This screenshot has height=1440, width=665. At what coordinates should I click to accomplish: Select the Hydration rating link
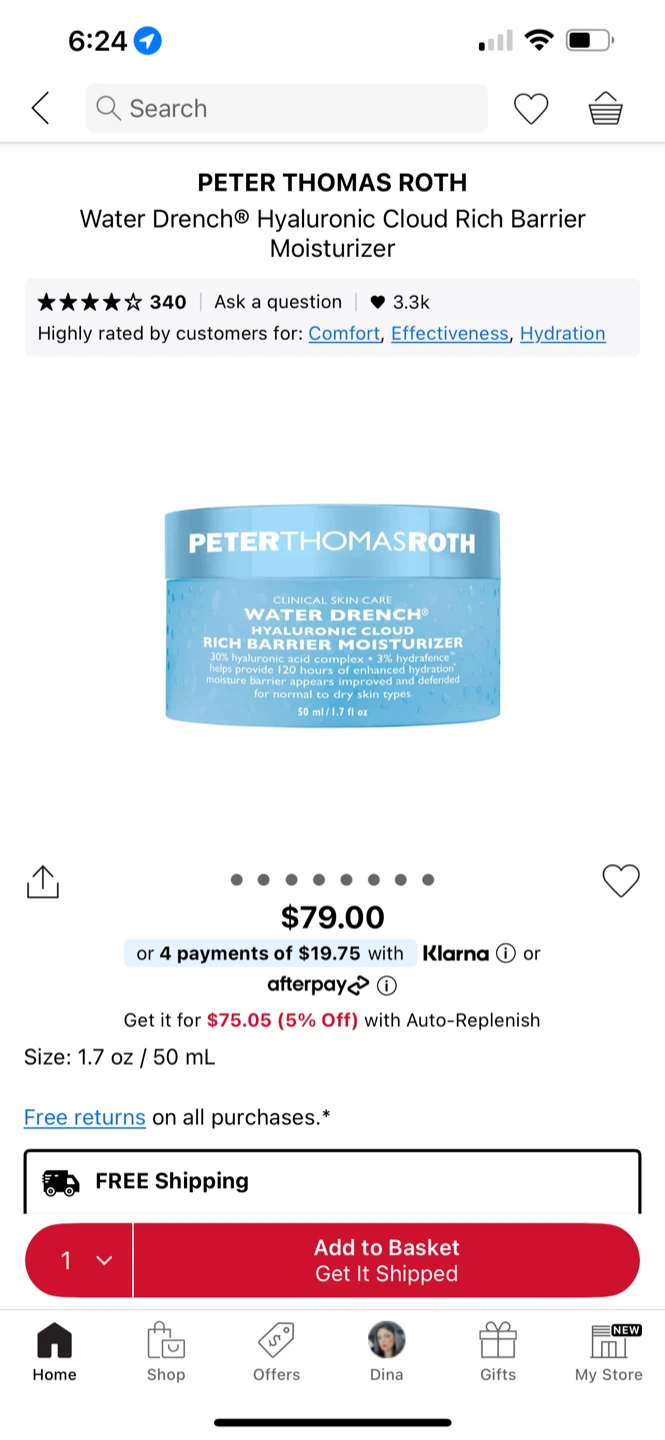(563, 334)
